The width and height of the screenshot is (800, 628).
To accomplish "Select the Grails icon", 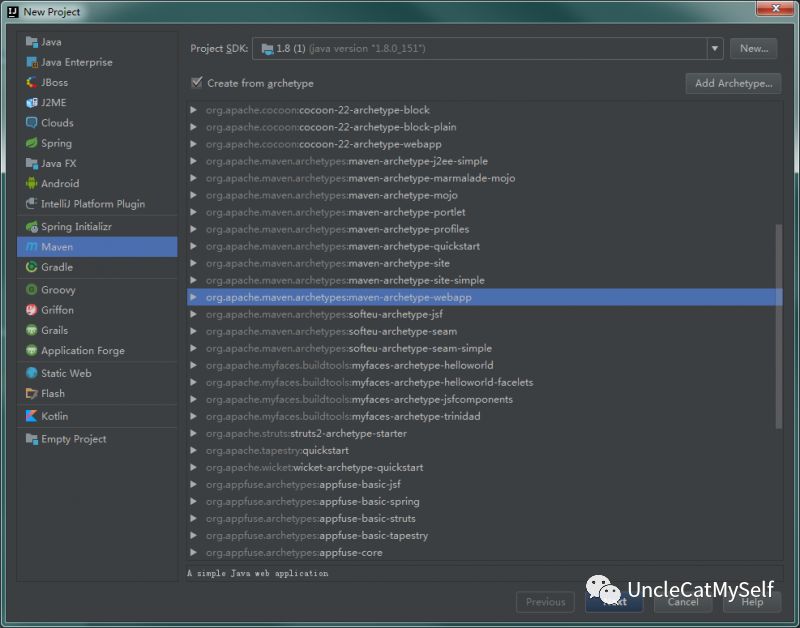I will coord(32,330).
